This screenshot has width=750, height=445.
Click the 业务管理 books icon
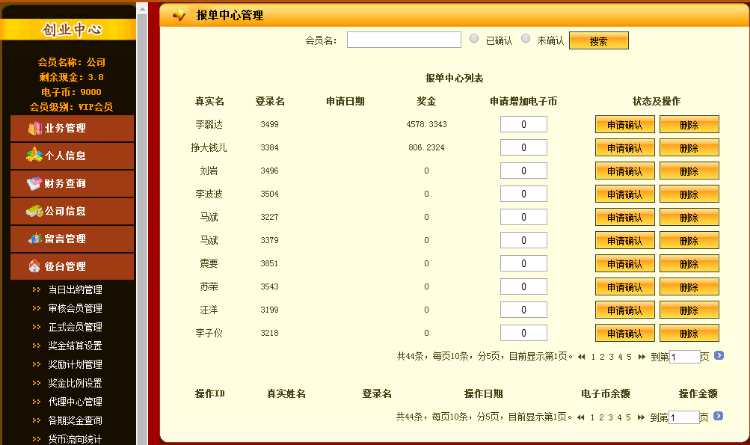point(34,128)
